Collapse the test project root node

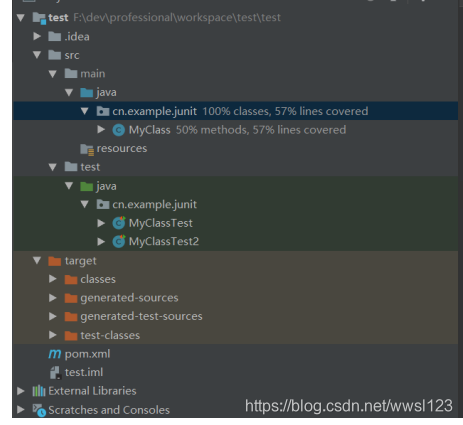(21, 18)
